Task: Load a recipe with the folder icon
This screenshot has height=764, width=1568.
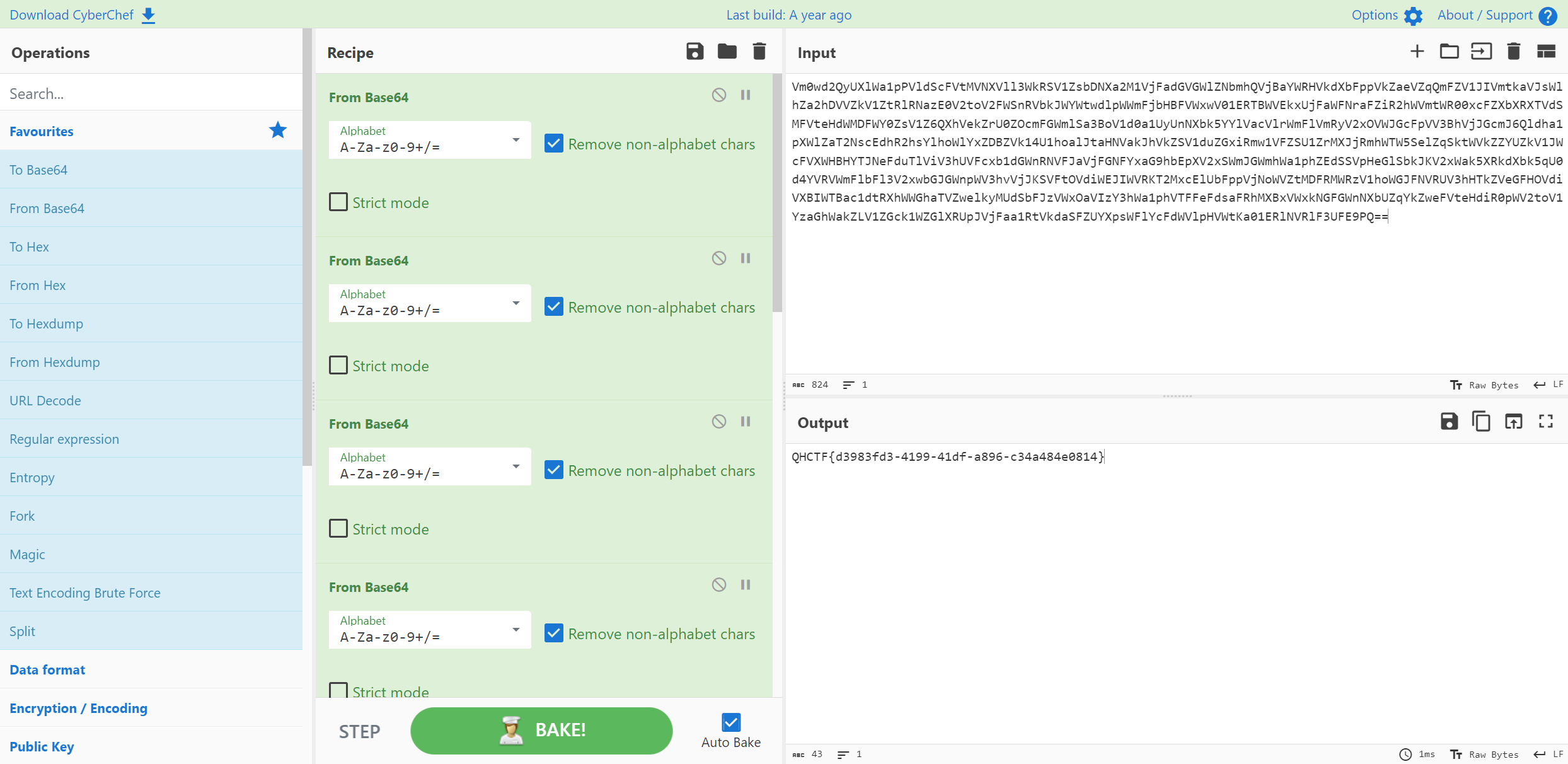Action: 727,52
